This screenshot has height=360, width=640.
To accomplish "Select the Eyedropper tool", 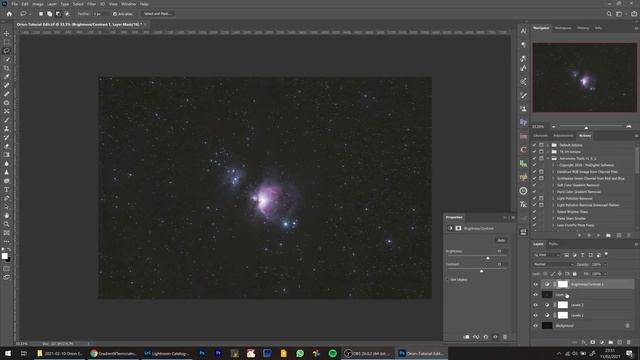I will tap(7, 76).
